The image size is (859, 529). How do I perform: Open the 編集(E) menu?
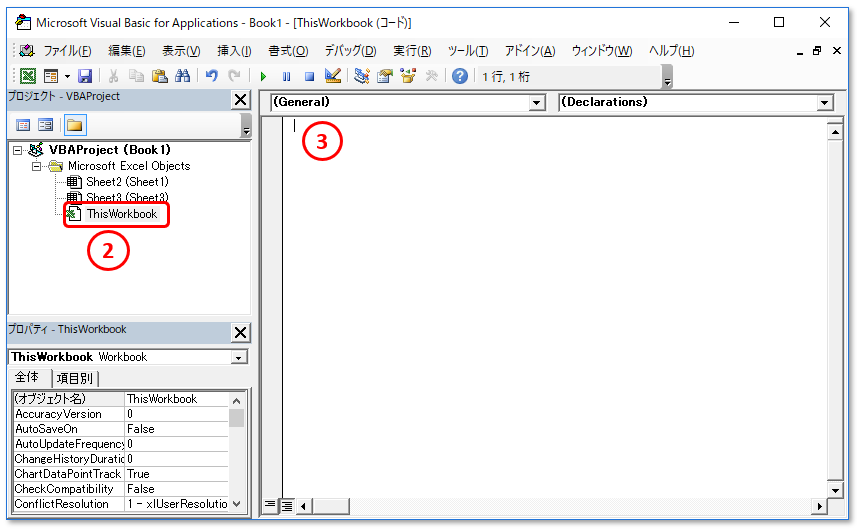click(127, 51)
